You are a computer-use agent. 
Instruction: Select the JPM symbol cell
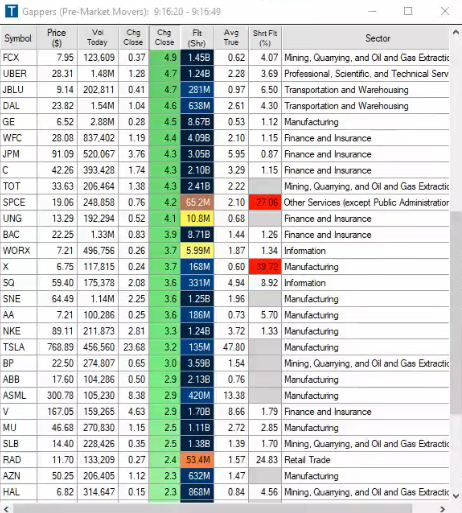pos(18,154)
